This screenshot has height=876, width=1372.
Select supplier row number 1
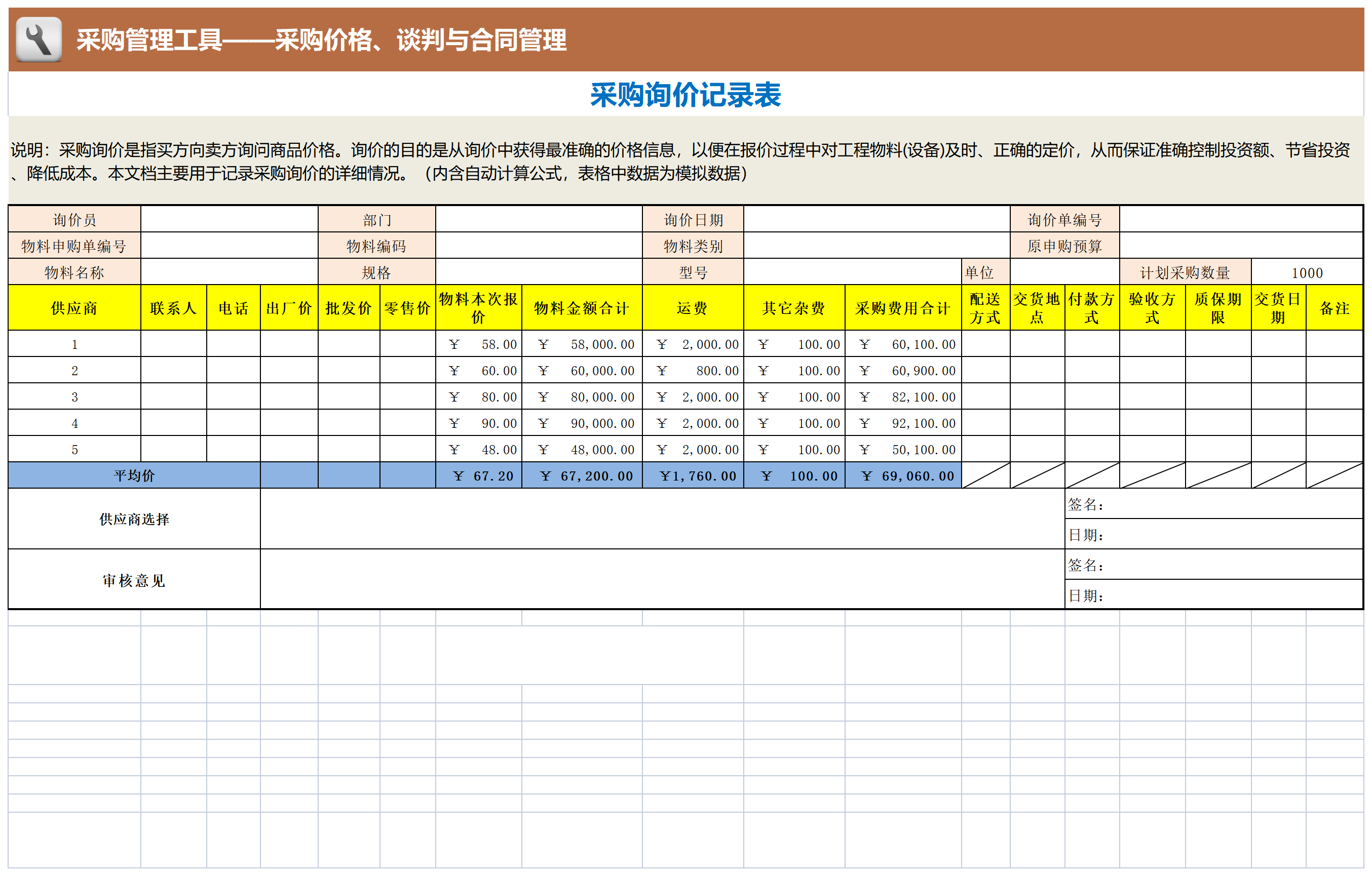point(74,344)
